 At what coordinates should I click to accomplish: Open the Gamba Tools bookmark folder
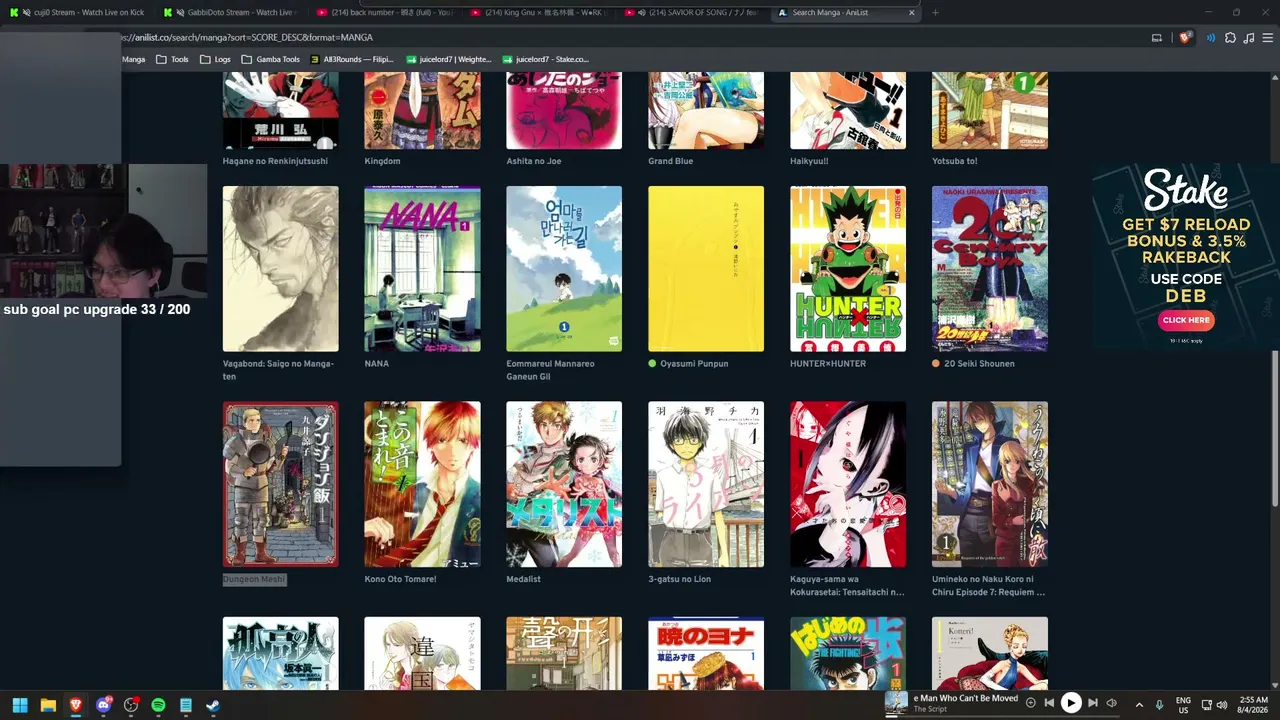pyautogui.click(x=270, y=59)
